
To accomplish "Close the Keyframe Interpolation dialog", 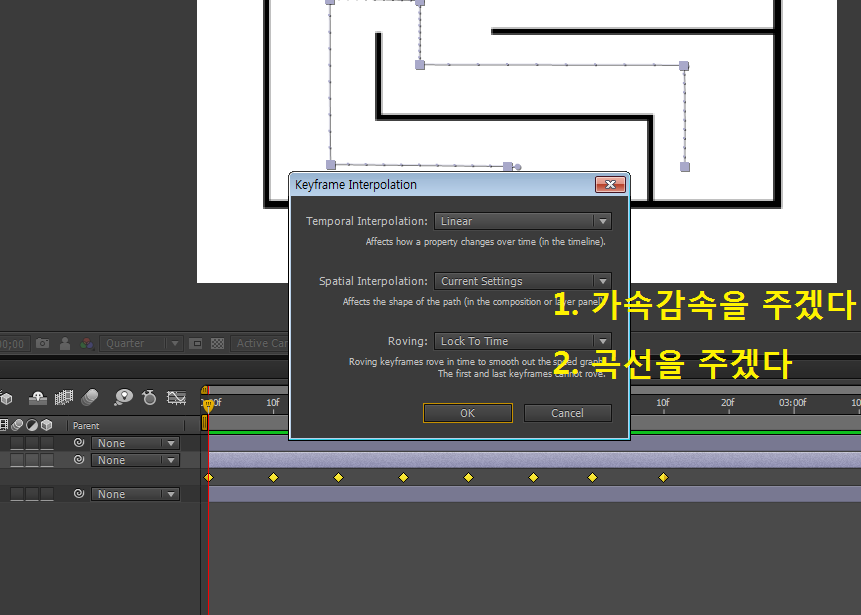I will [610, 184].
